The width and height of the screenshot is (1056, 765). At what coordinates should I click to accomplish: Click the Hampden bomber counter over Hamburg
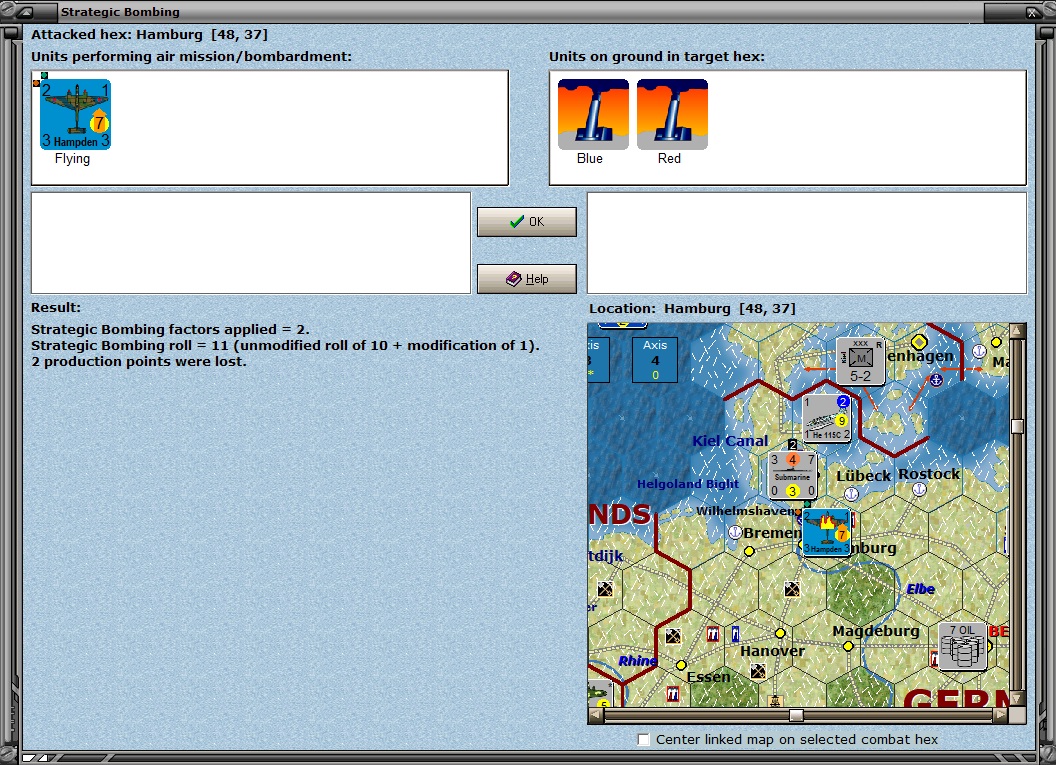coord(827,532)
